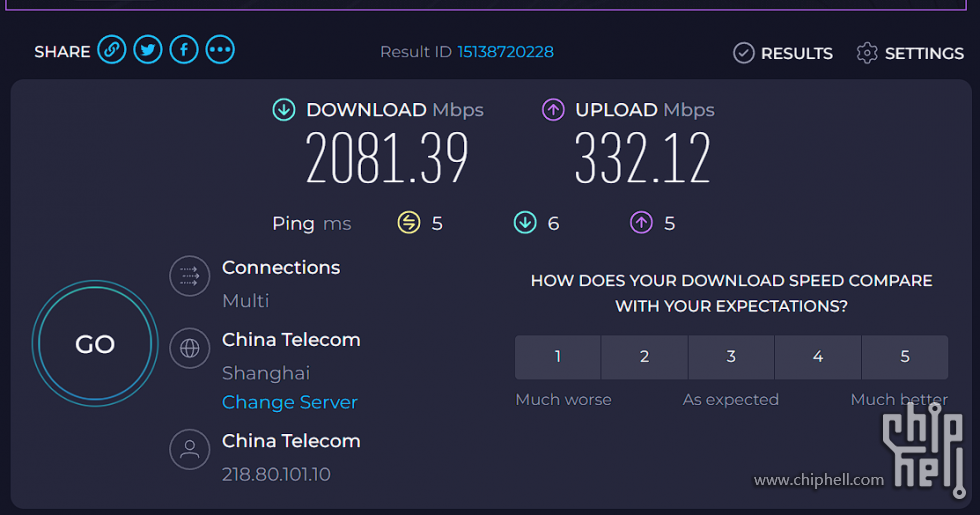Rate download speed as 5 Much better
Viewport: 980px width, 515px height.
pyautogui.click(x=905, y=357)
